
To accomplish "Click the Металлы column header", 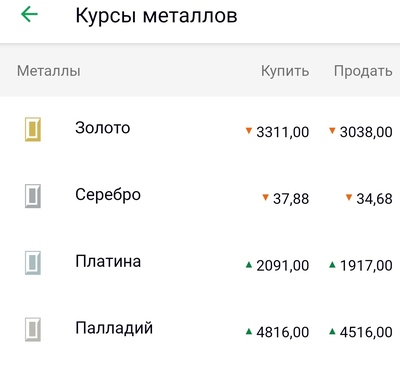I will 49,71.
